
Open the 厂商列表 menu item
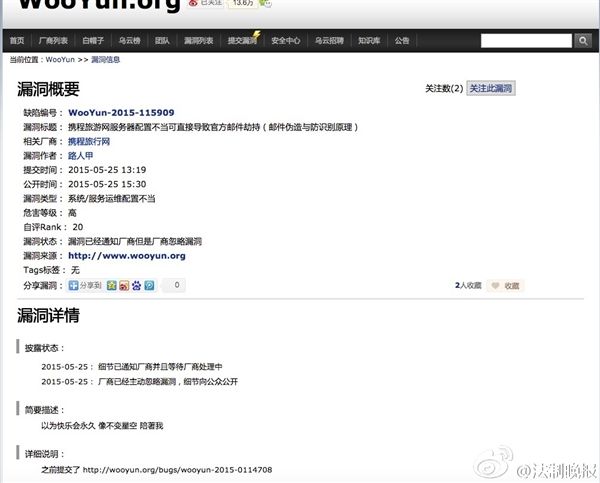pyautogui.click(x=53, y=41)
